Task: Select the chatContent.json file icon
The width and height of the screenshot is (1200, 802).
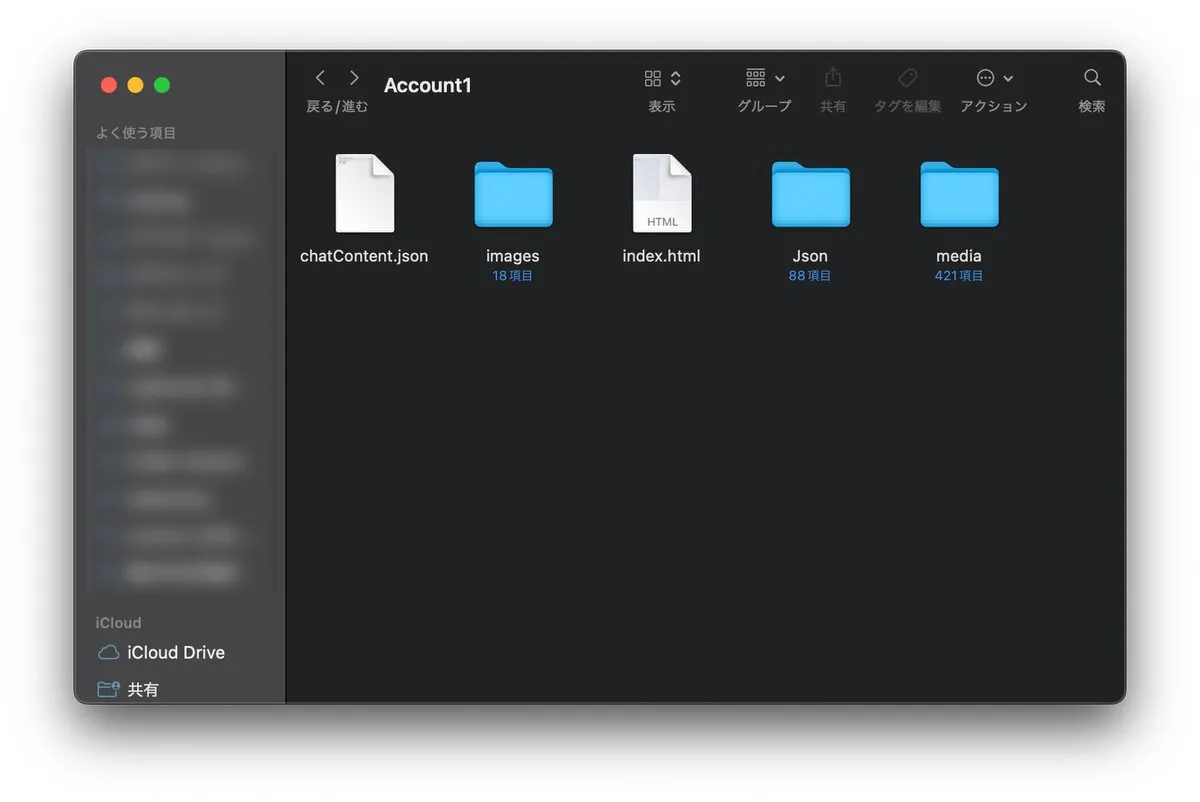Action: click(x=364, y=194)
